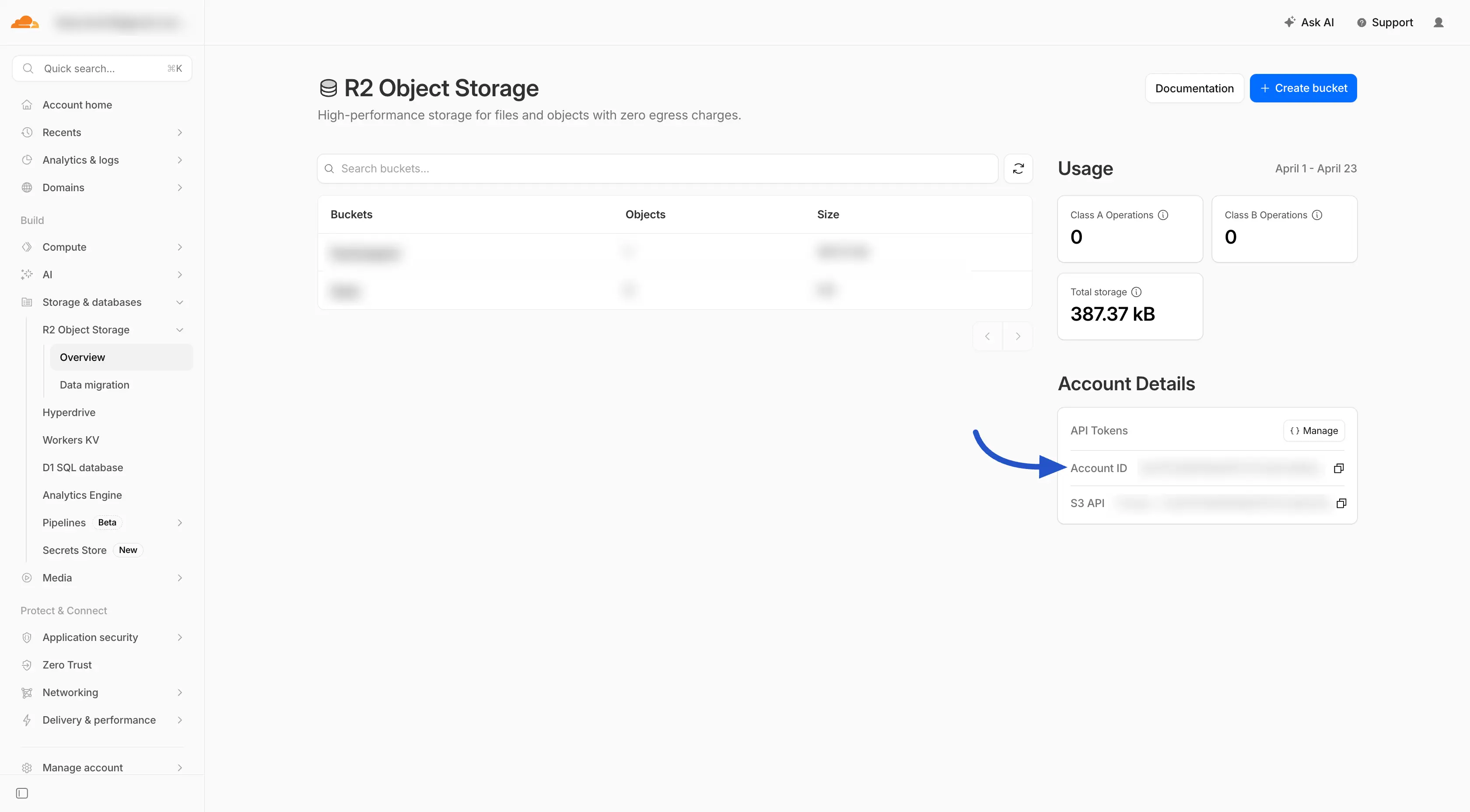Image resolution: width=1470 pixels, height=812 pixels.
Task: Copy the S3 API endpoint
Action: pos(1342,503)
